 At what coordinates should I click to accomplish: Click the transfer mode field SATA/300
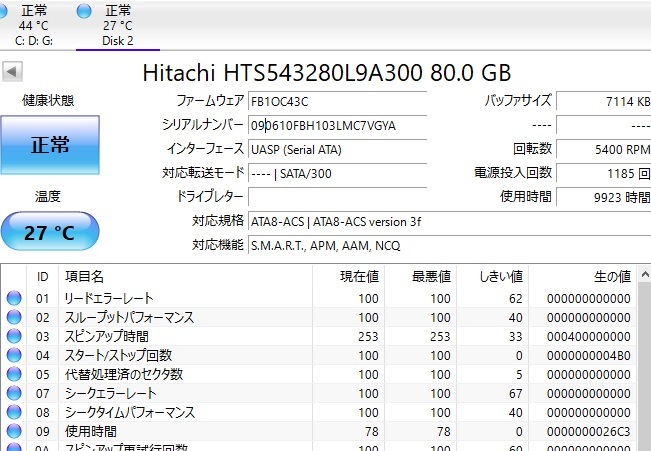tap(338, 174)
